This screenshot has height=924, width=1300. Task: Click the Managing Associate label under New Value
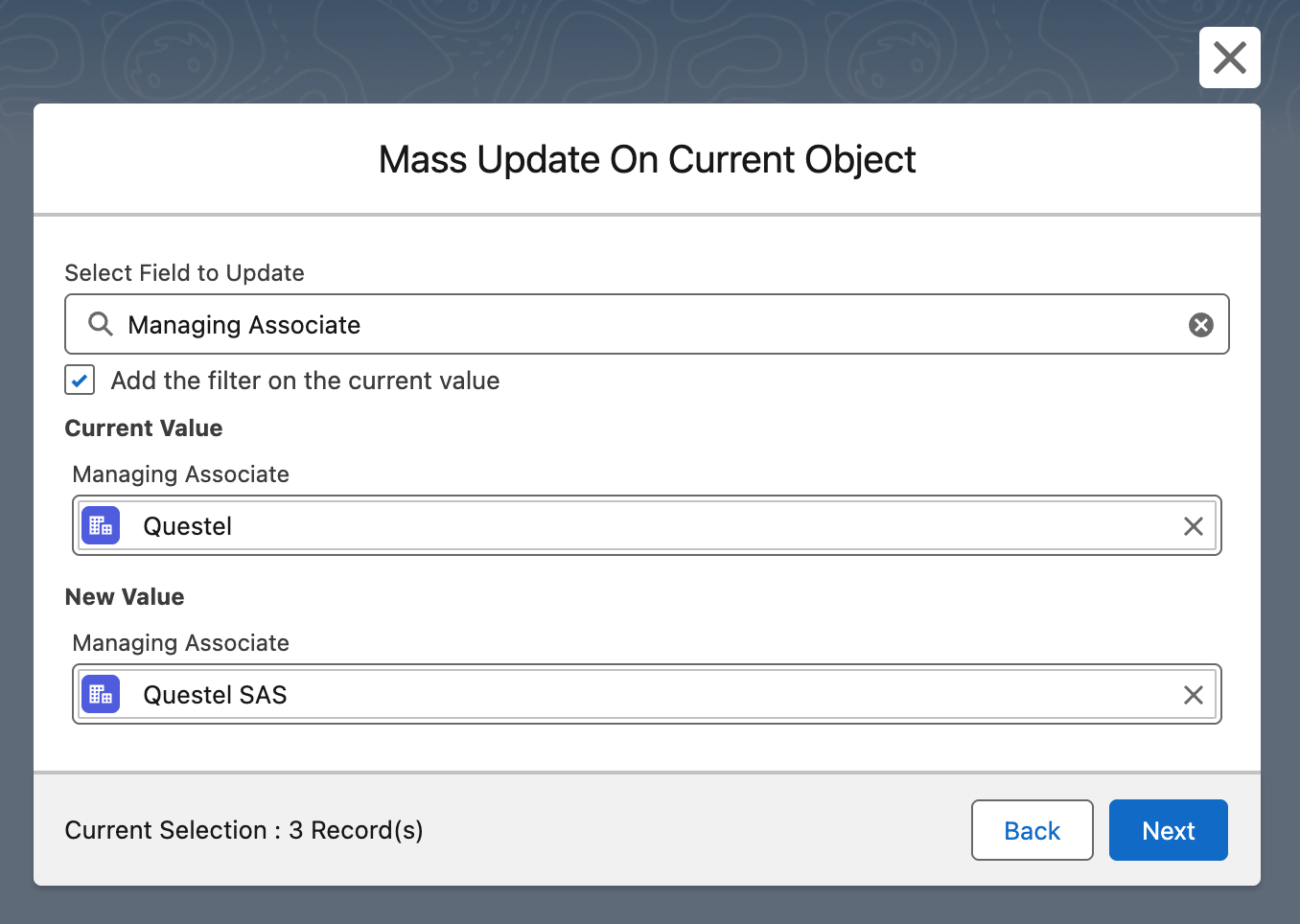(x=180, y=643)
